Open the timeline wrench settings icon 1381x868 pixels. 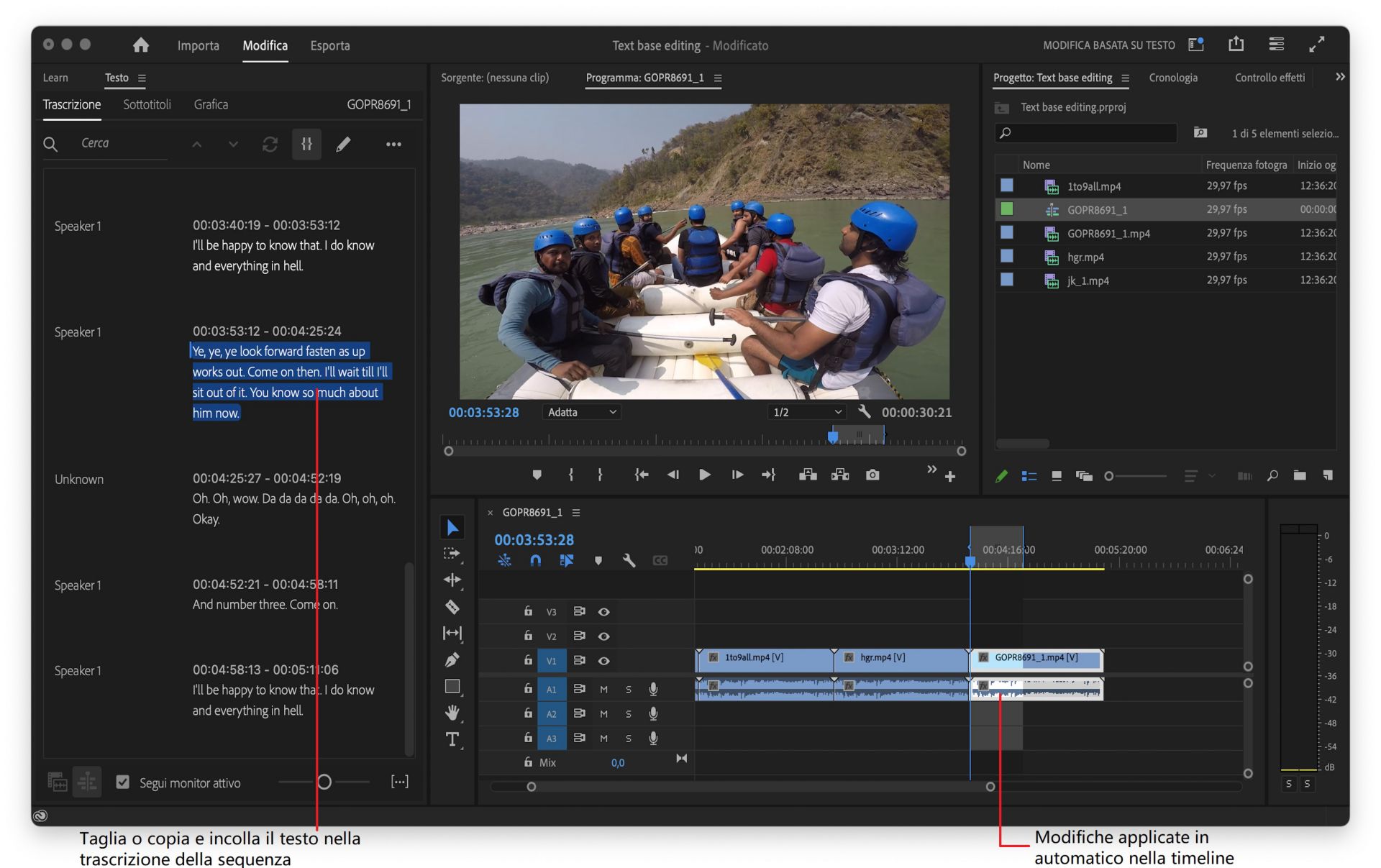tap(629, 560)
